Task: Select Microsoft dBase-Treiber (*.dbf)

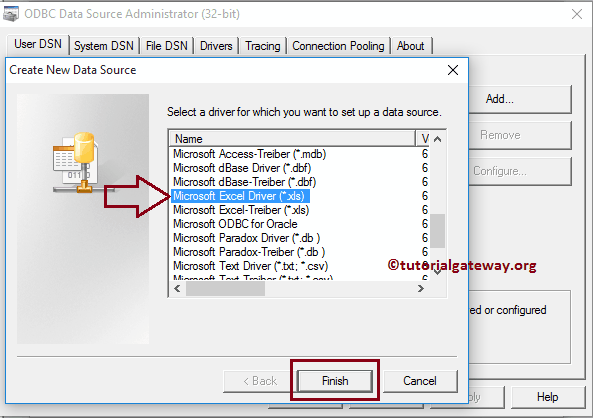Action: [244, 182]
